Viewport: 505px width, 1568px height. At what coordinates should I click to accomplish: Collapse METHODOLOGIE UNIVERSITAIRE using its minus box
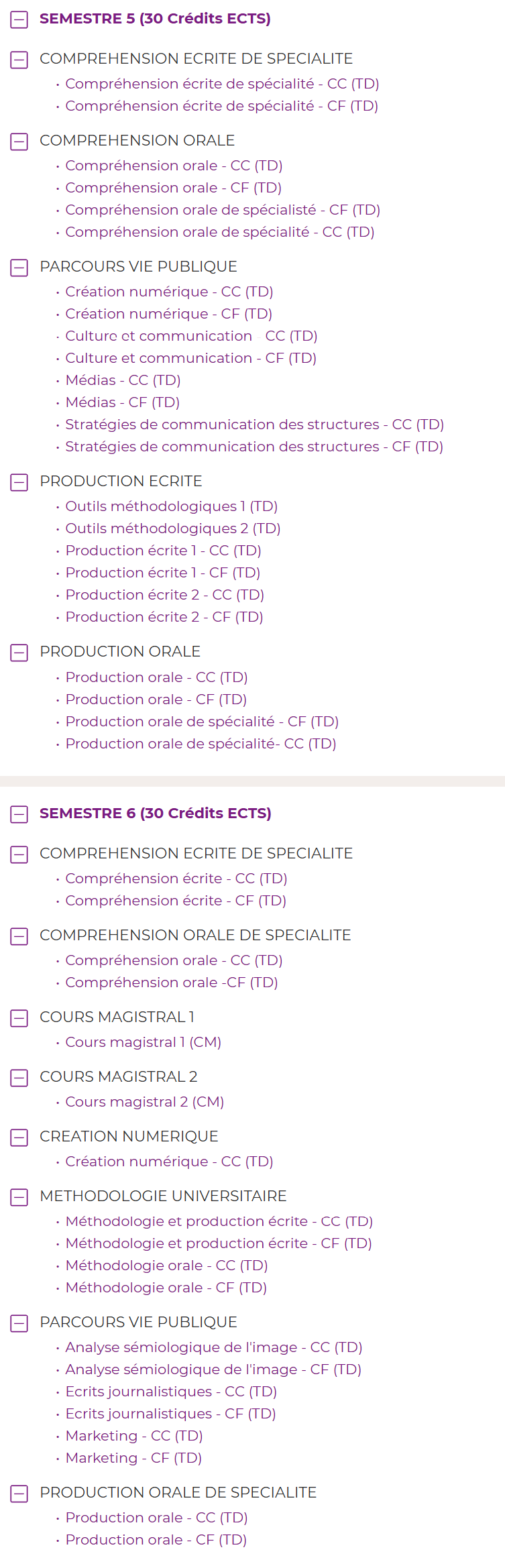coord(19,1197)
